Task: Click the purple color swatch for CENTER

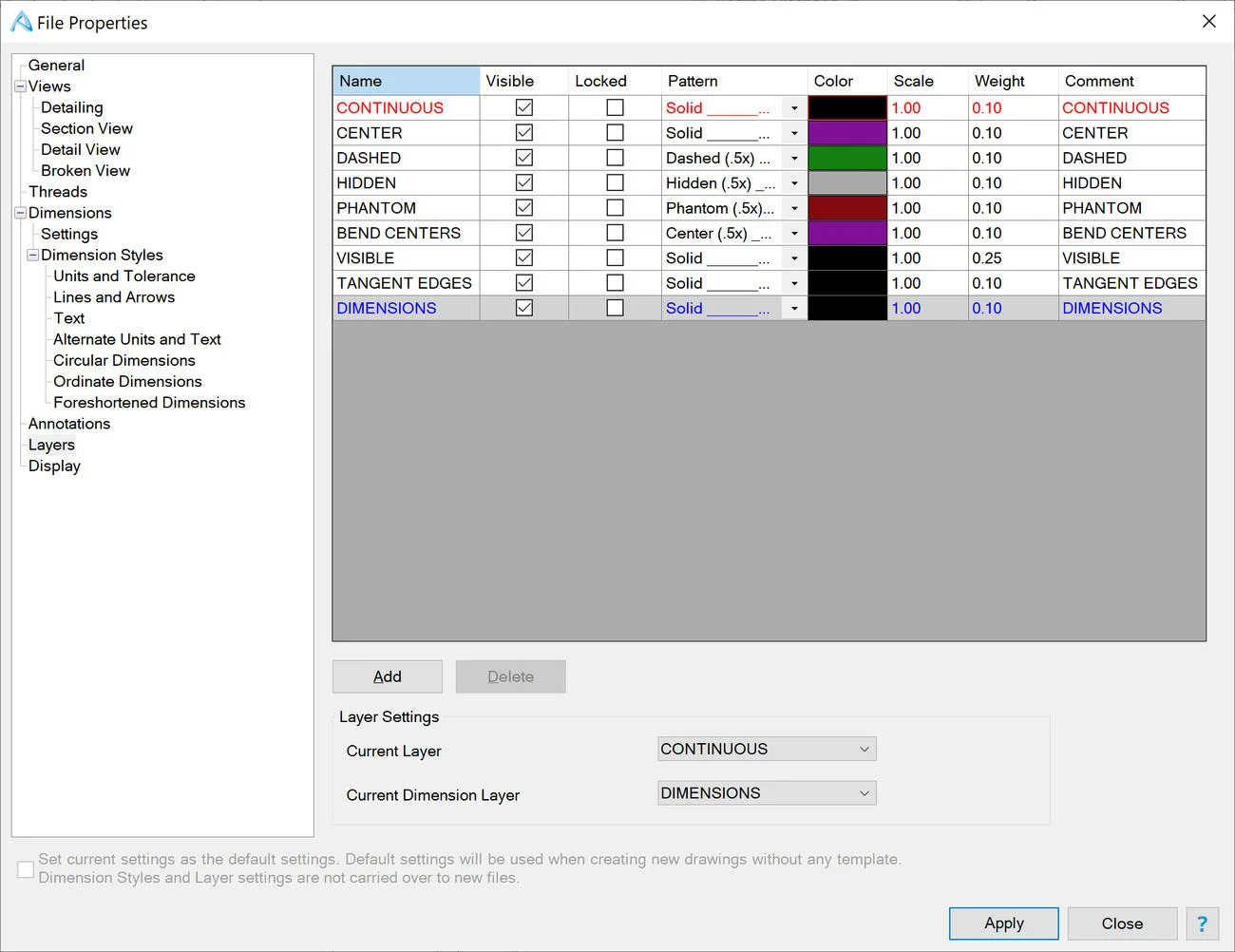Action: (x=847, y=133)
